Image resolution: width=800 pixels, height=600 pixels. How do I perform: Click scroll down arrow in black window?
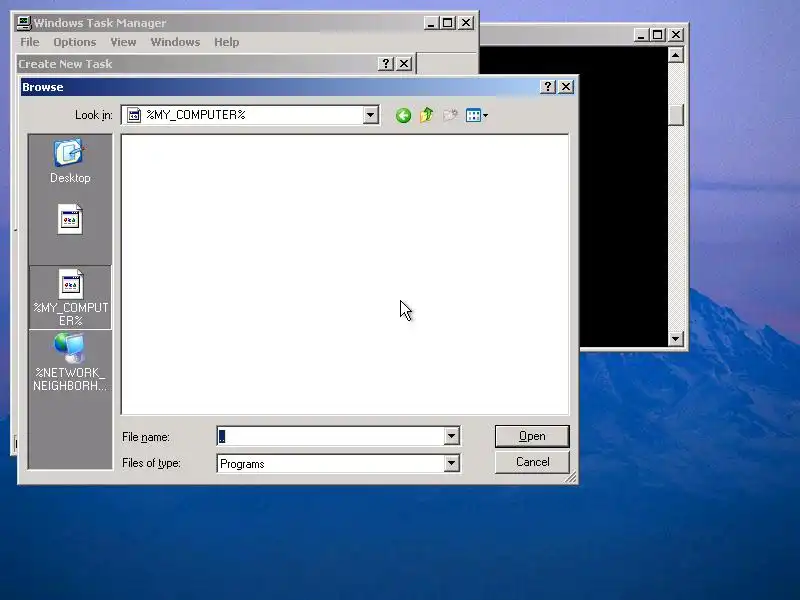(x=676, y=338)
